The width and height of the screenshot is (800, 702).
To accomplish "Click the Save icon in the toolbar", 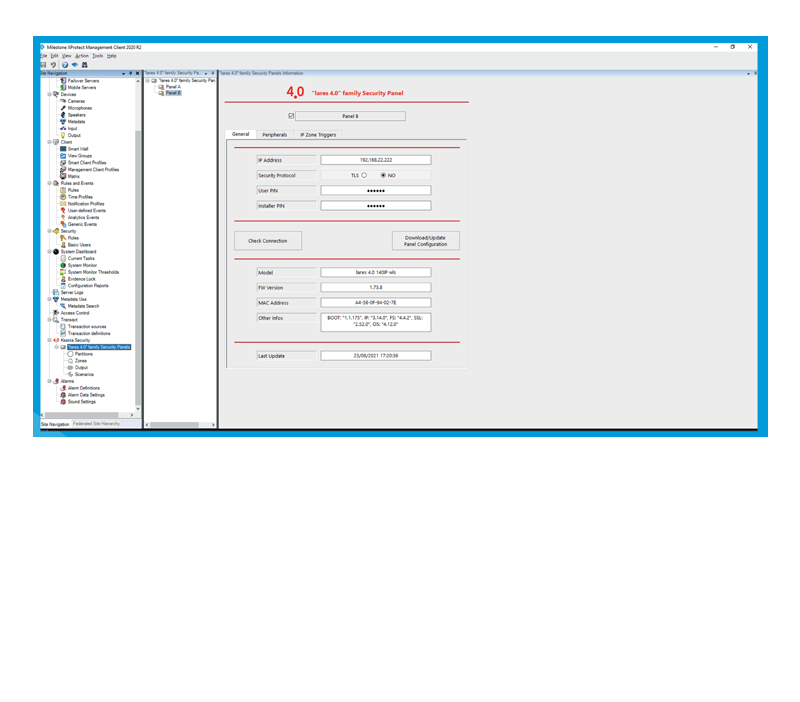I will (x=43, y=65).
